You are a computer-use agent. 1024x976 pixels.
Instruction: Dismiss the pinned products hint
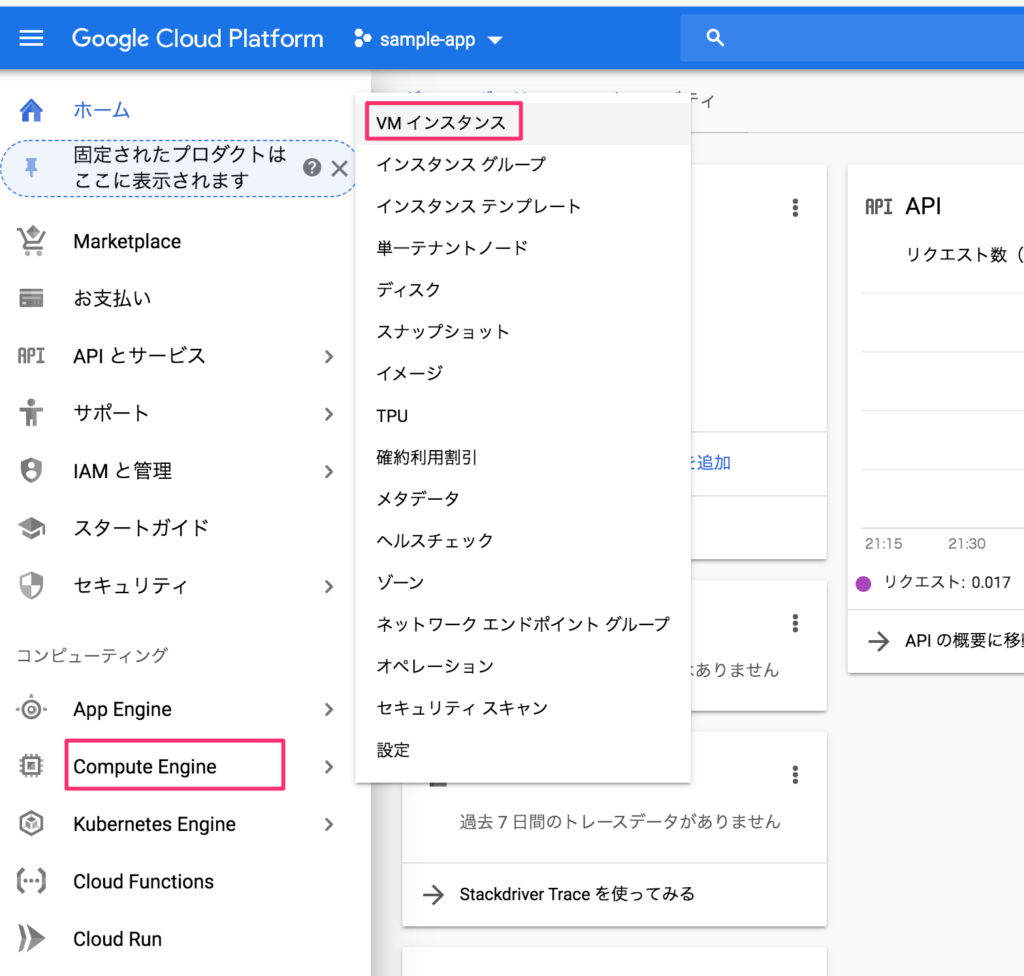click(340, 169)
